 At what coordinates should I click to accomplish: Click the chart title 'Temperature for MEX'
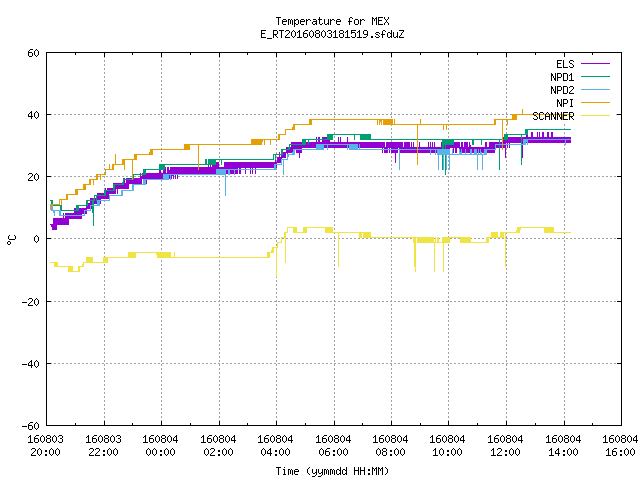(x=332, y=21)
